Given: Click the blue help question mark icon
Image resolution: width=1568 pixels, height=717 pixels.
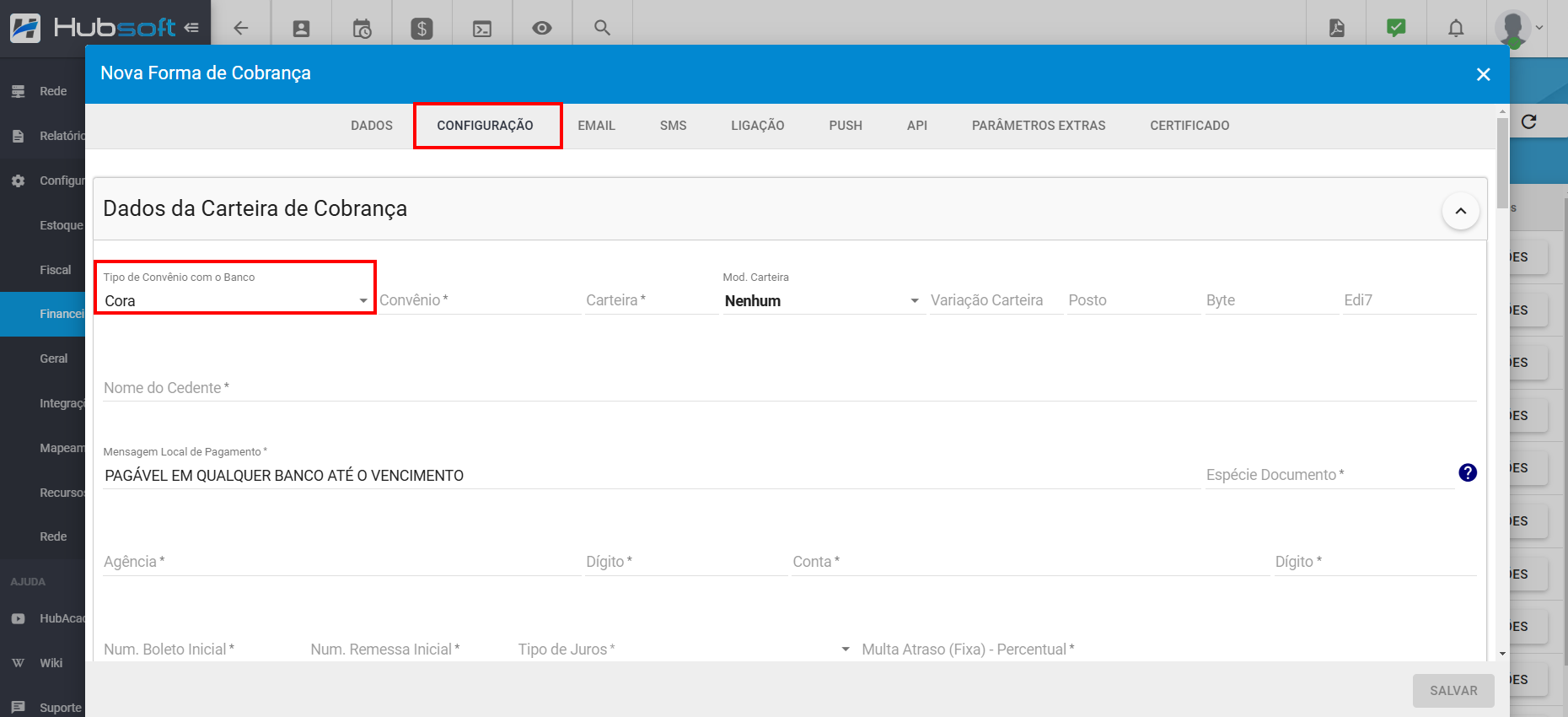Looking at the screenshot, I should click(x=1468, y=472).
